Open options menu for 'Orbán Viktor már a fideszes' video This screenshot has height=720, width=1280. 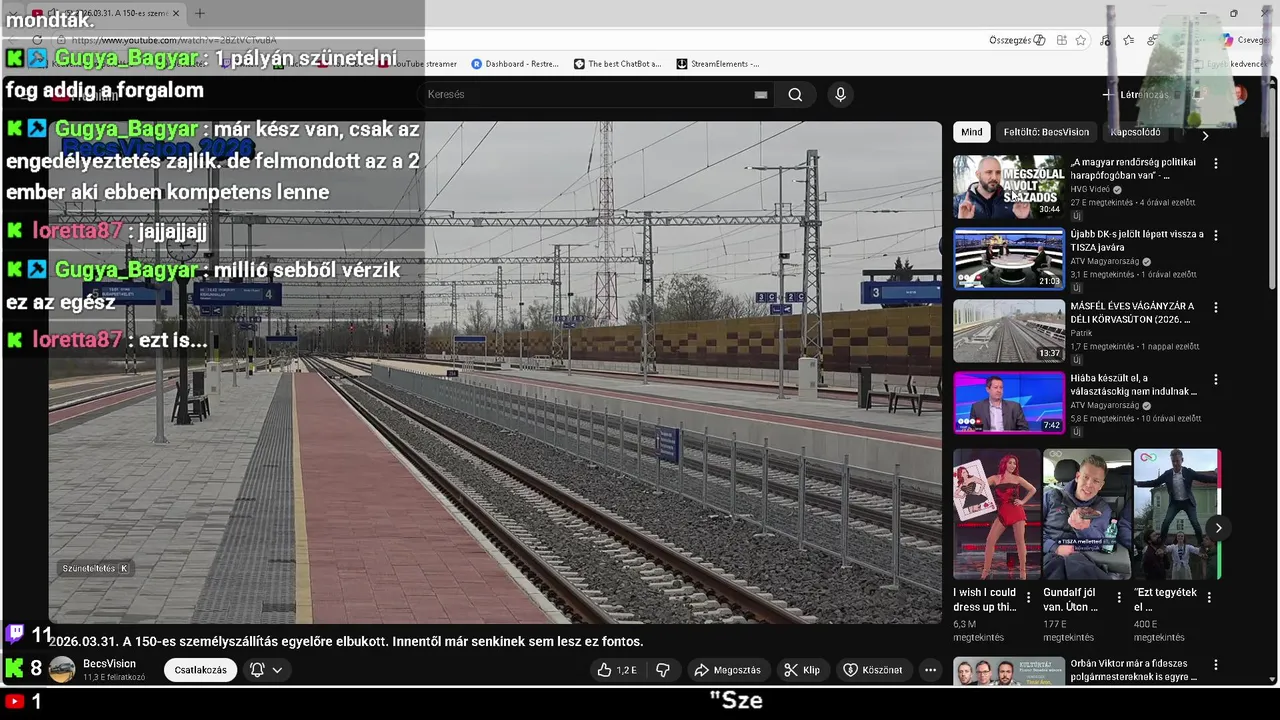pos(1216,664)
